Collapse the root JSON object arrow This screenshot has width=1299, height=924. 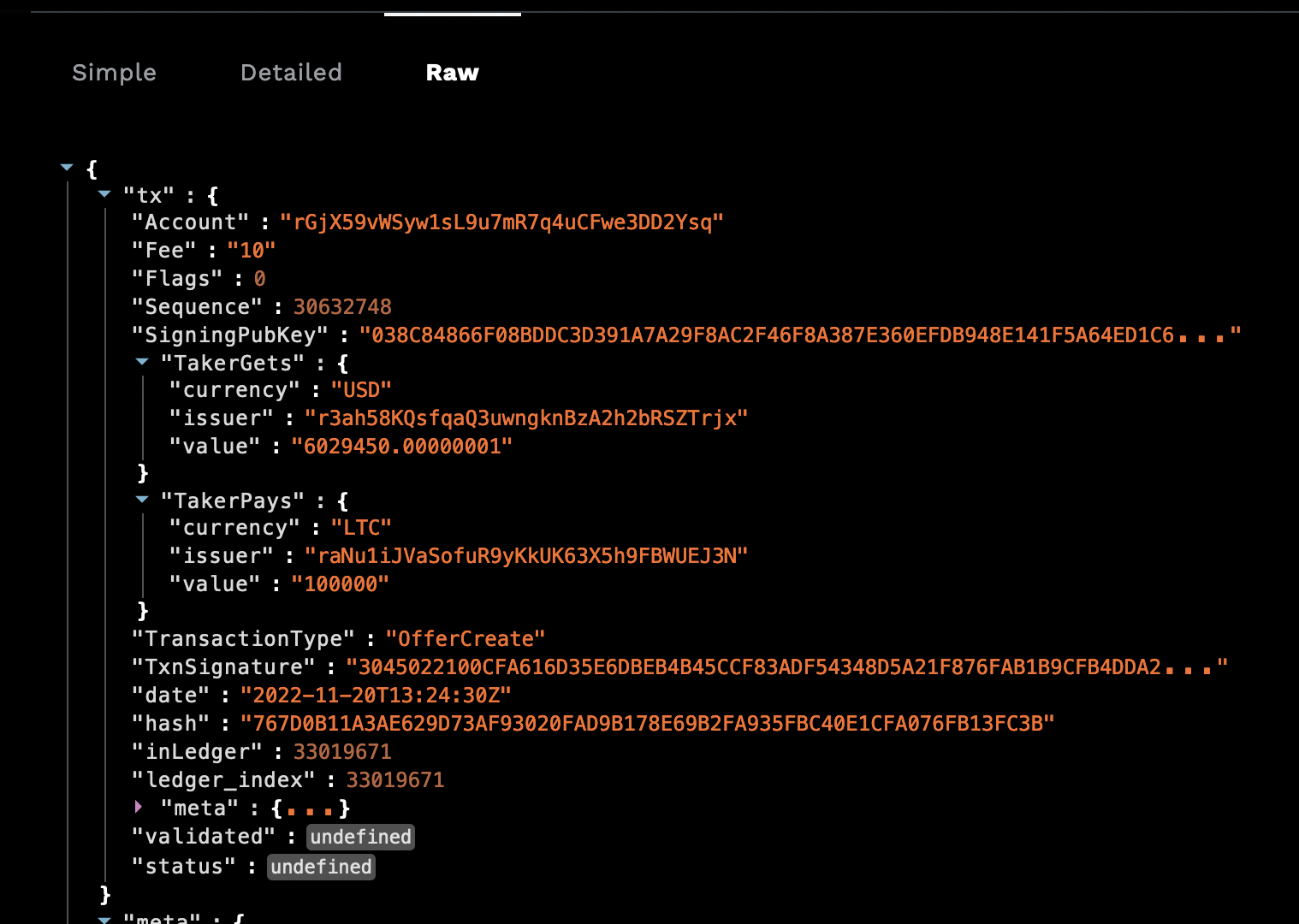pyautogui.click(x=68, y=168)
